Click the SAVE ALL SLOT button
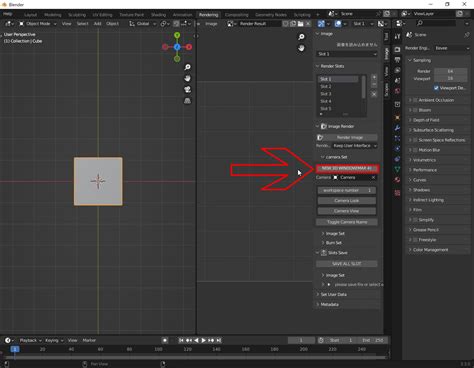Viewport: 474px width, 368px height. tap(347, 264)
